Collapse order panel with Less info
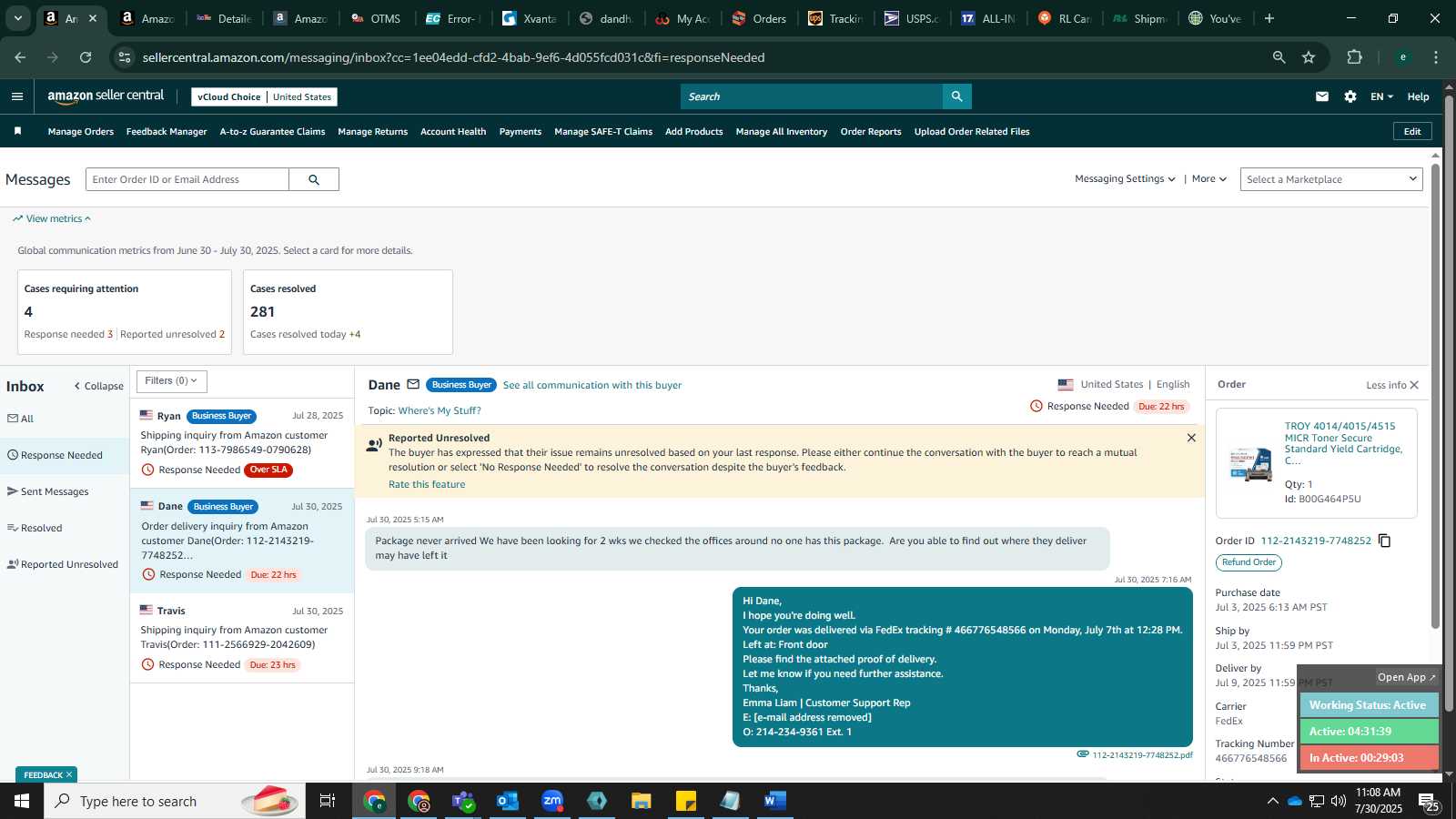 point(1392,385)
